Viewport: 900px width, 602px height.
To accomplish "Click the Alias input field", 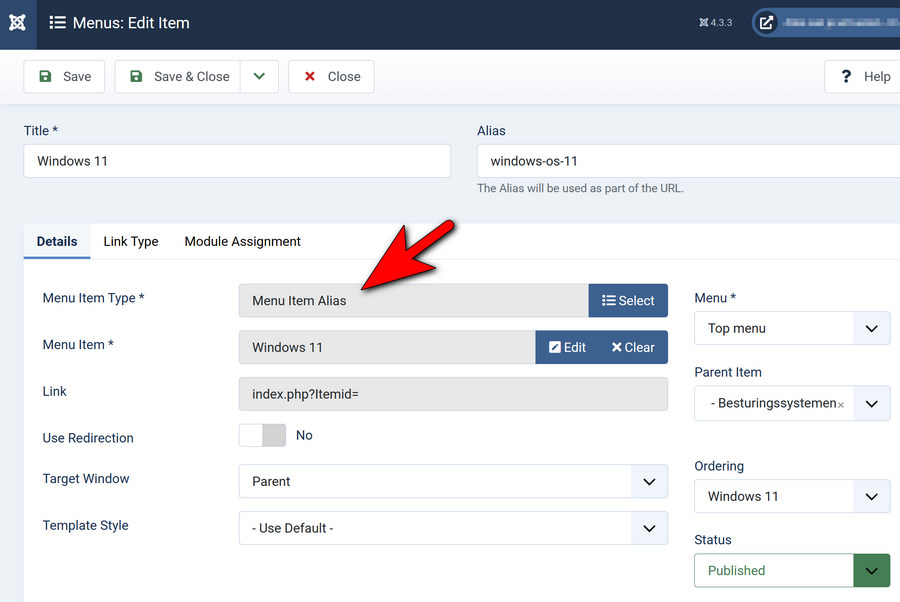I will tap(688, 161).
